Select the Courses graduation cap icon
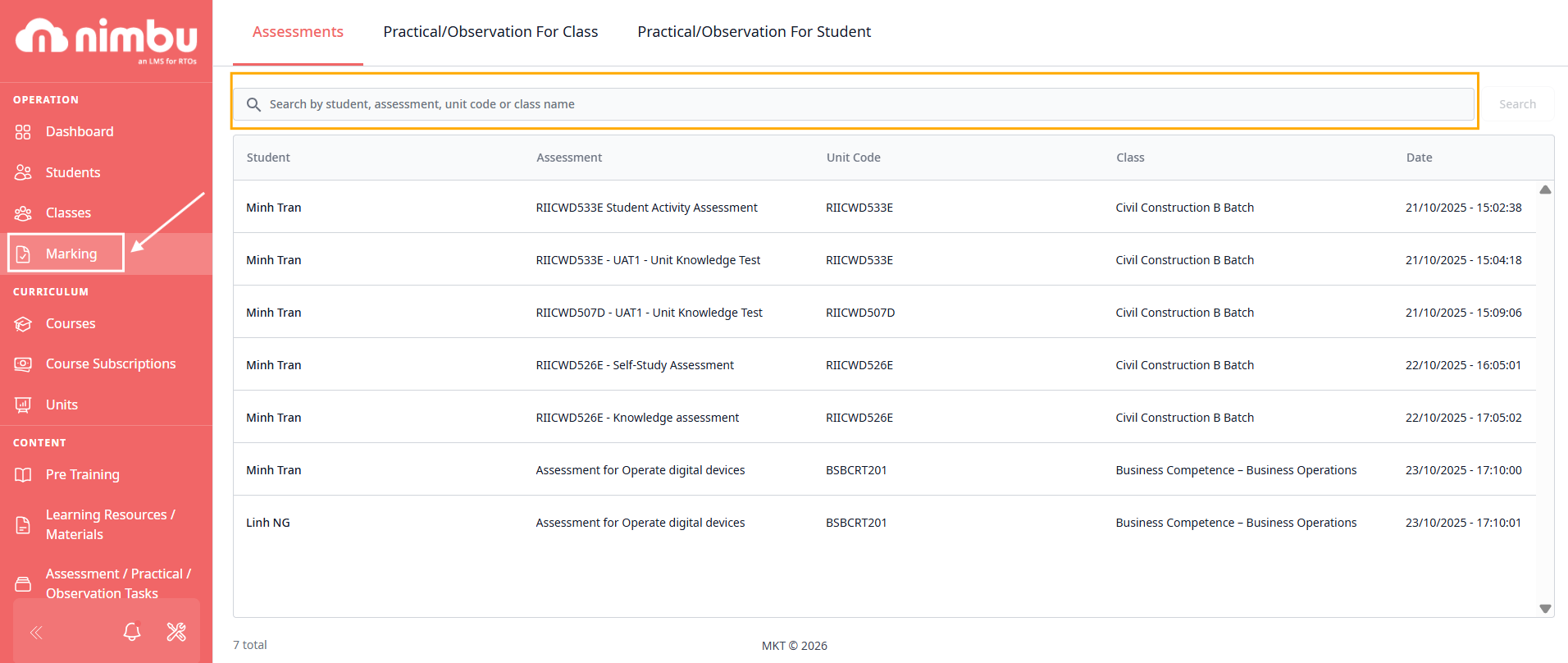Screen dimensions: 1568x663 [x=23, y=324]
